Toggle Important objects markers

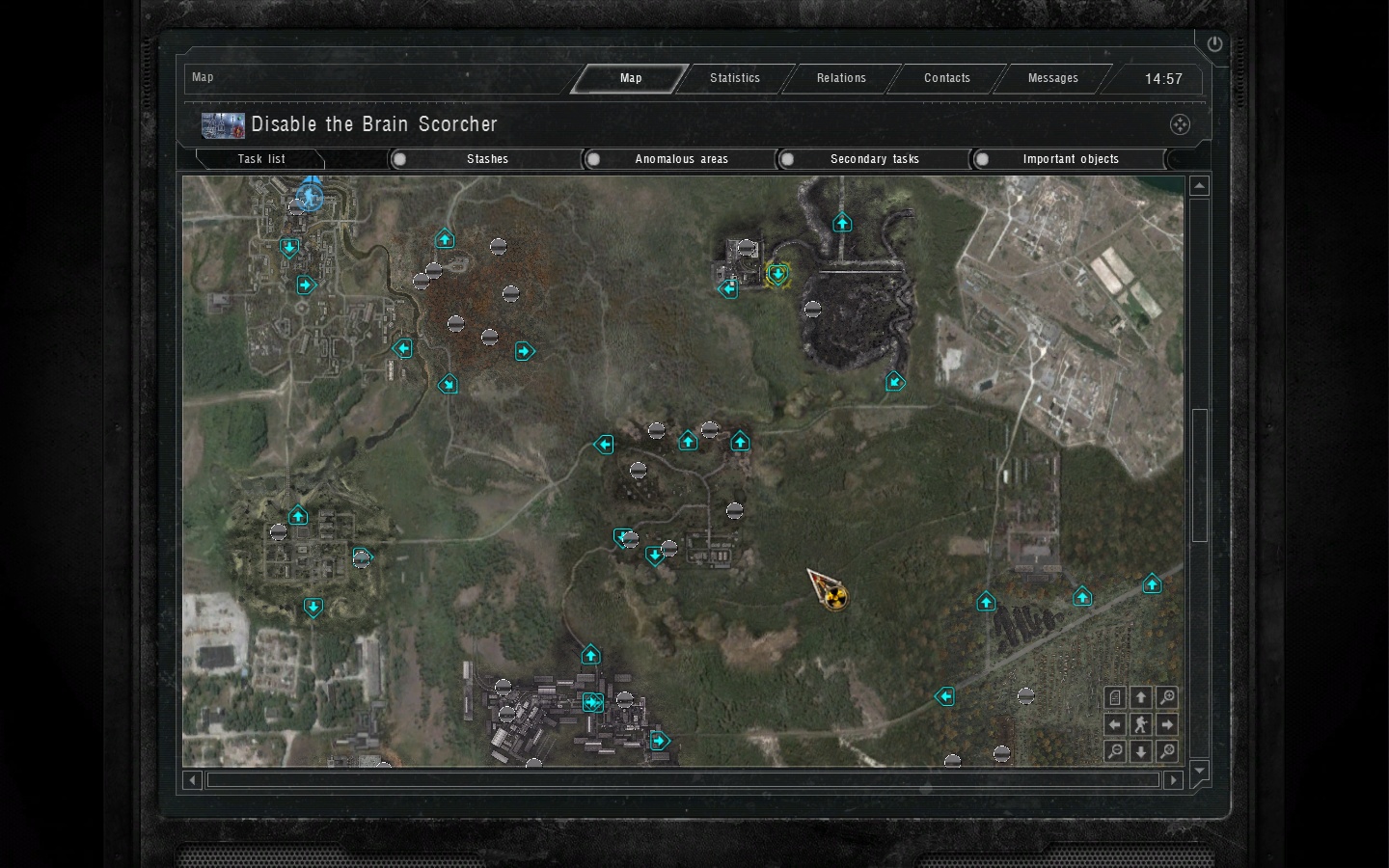click(1070, 159)
